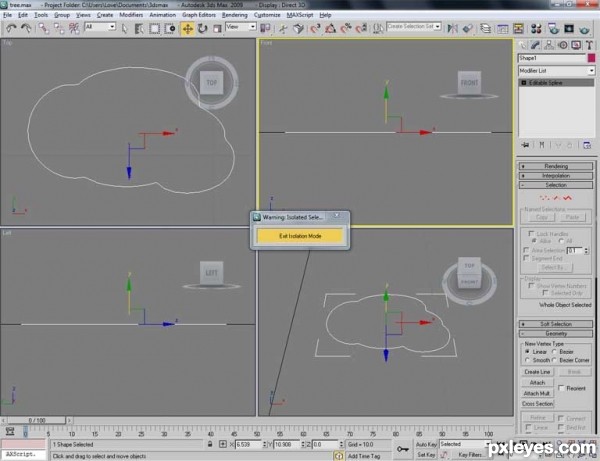Viewport: 600px width, 461px height.
Task: Open the MAXScript menu
Action: (x=300, y=15)
